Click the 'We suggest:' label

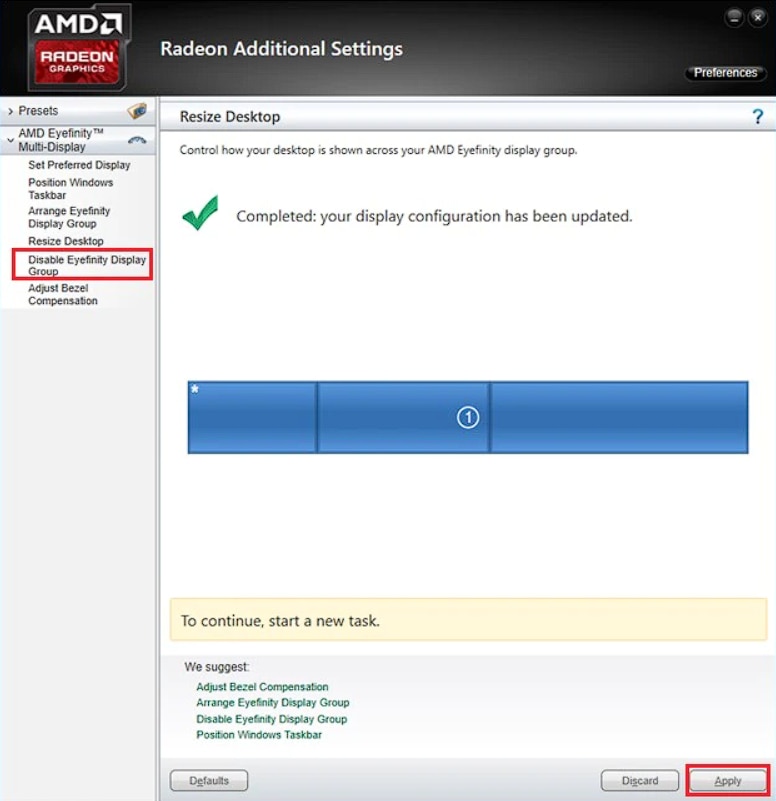click(x=217, y=667)
